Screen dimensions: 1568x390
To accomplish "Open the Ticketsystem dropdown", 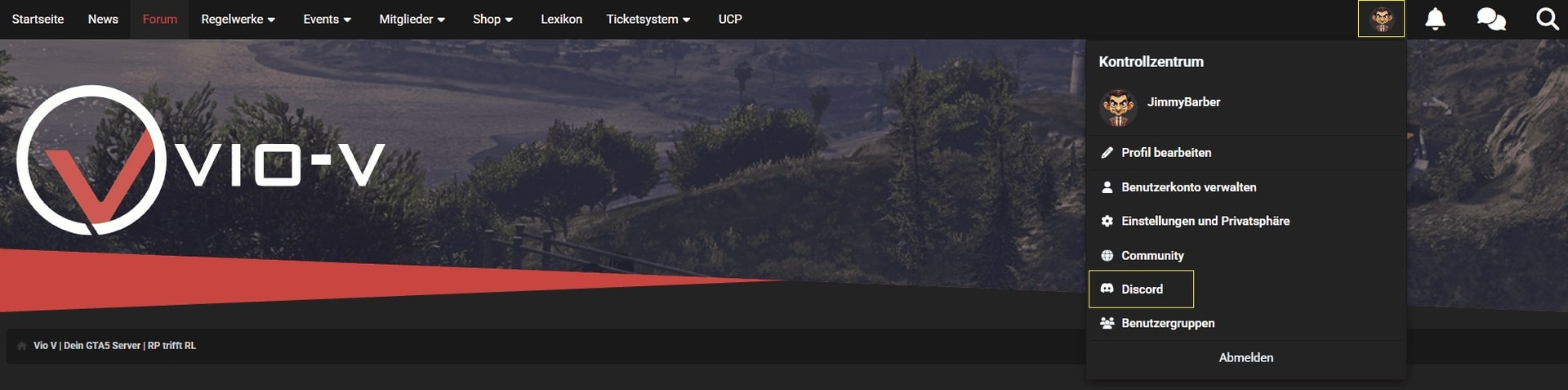I will coord(648,19).
